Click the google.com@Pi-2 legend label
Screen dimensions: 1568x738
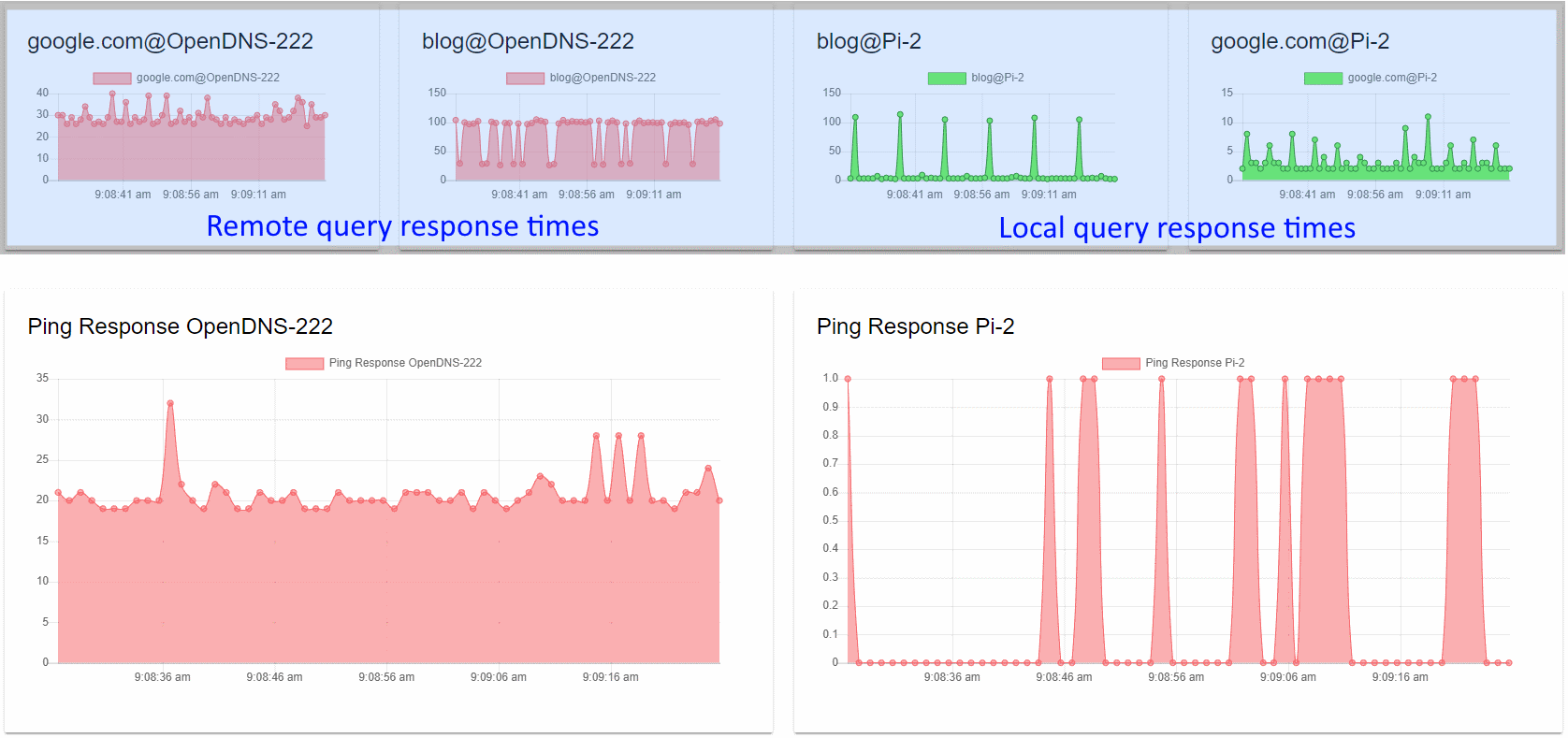(x=1392, y=78)
